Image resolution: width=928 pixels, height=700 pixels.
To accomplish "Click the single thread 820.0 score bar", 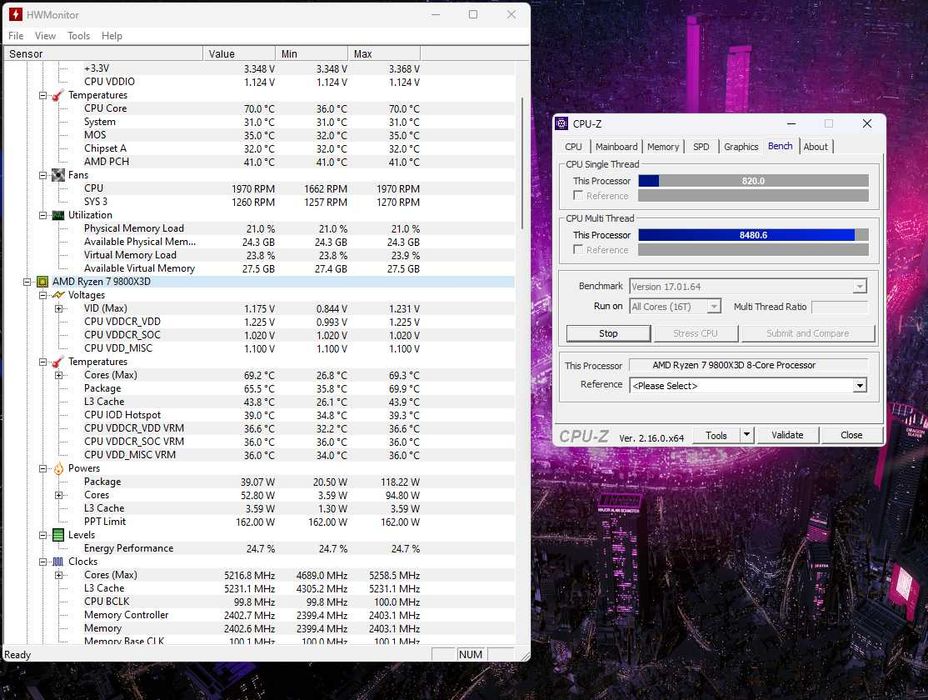I will tap(753, 181).
